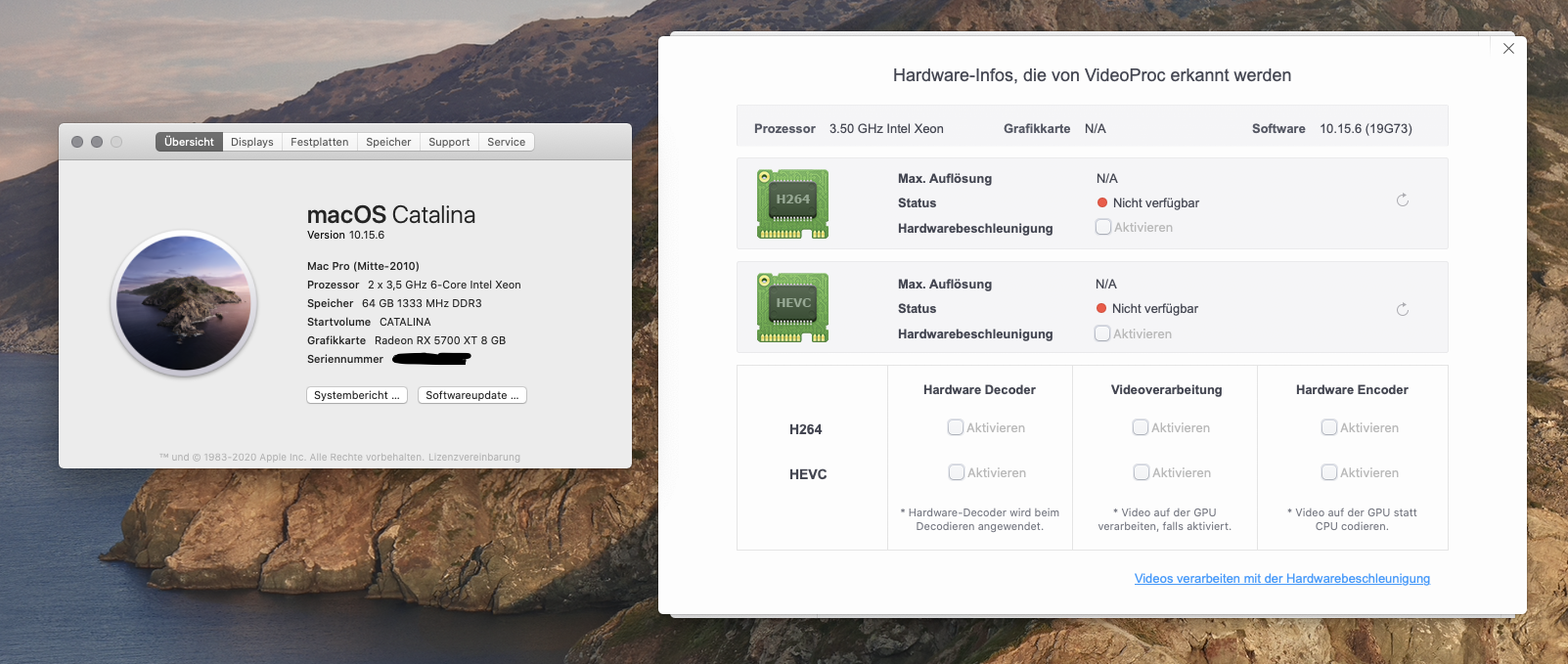Open the Systembericht report
This screenshot has width=1568, height=664.
point(357,395)
